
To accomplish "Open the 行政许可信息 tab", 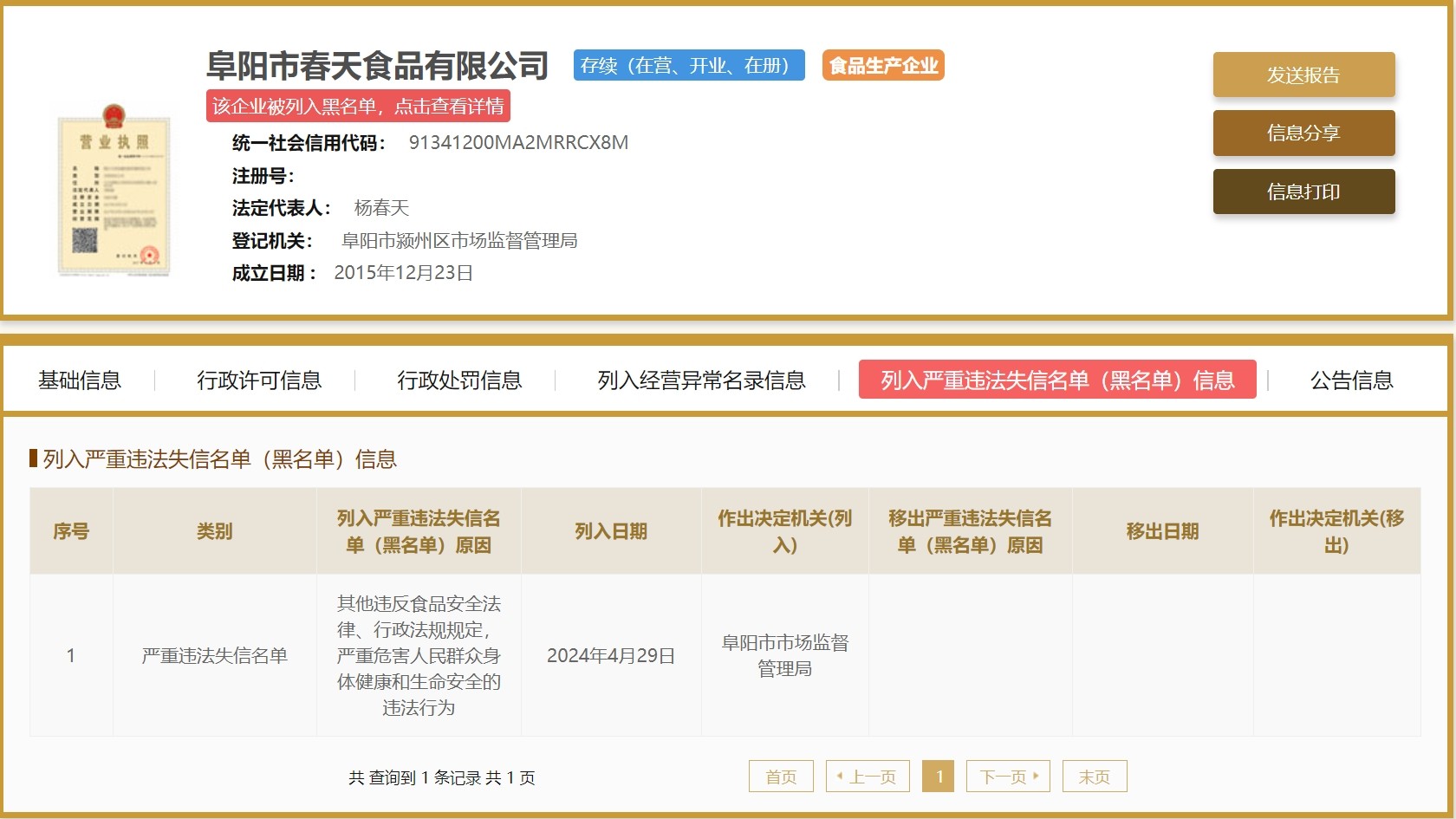I will pyautogui.click(x=259, y=380).
